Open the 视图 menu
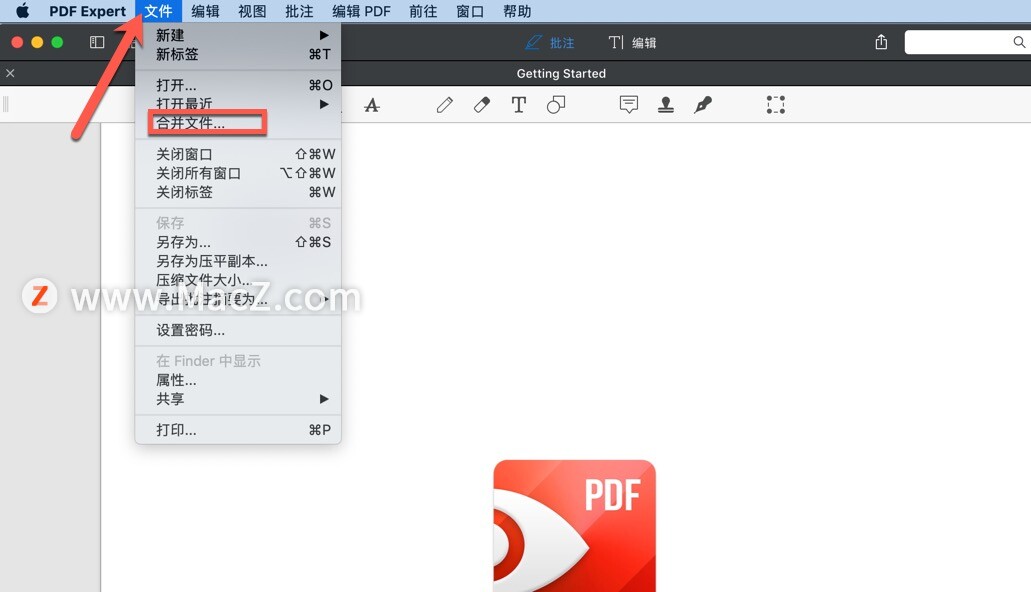This screenshot has height=592, width=1031. click(x=252, y=11)
